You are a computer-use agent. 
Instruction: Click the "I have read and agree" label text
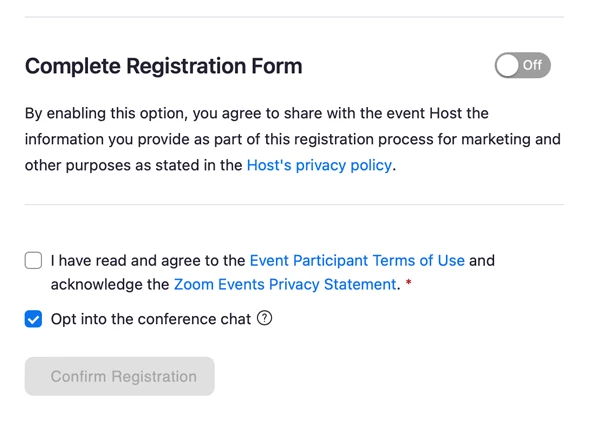148,261
